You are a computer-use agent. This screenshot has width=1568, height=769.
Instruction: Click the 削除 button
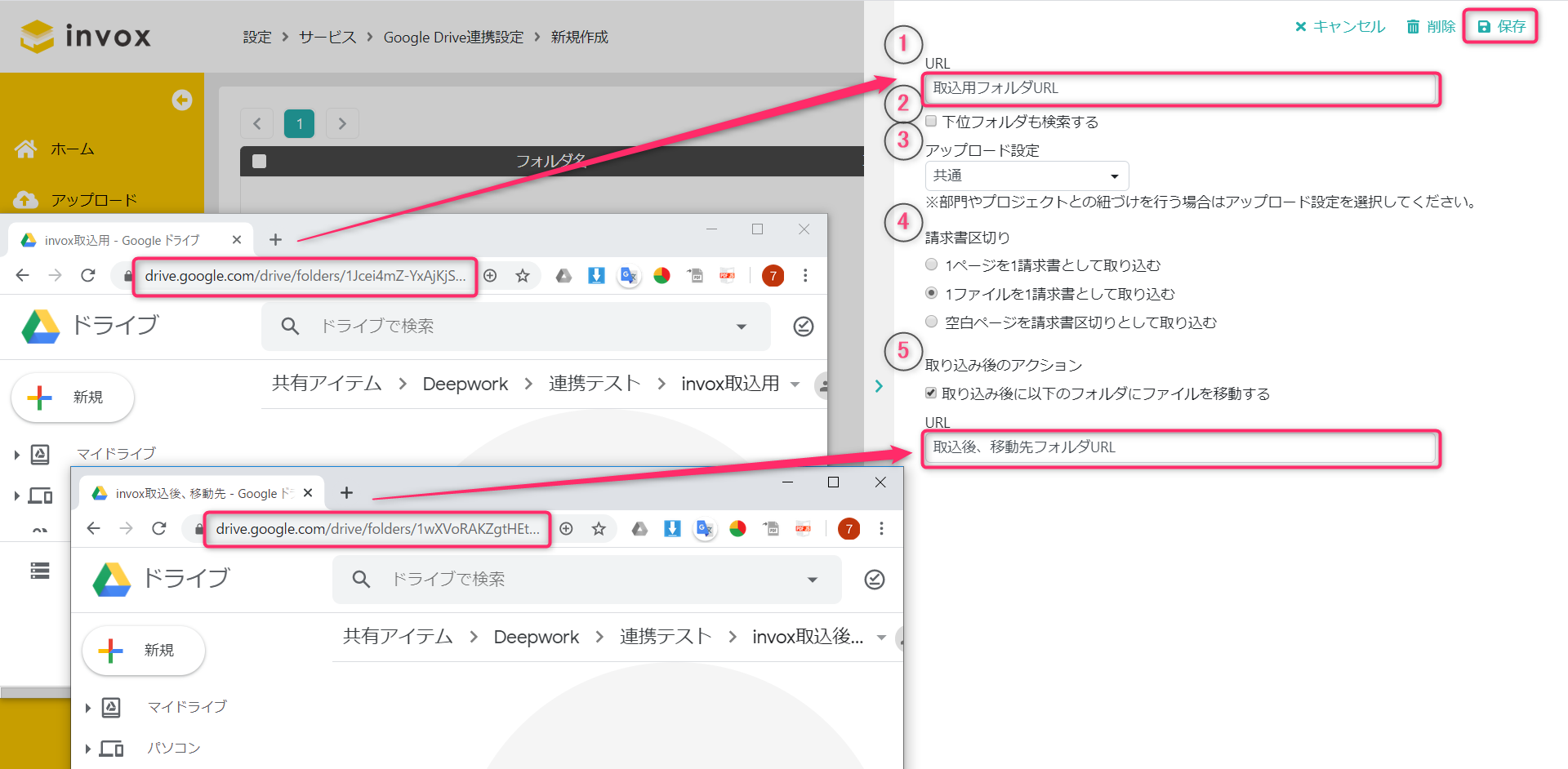[x=1431, y=27]
